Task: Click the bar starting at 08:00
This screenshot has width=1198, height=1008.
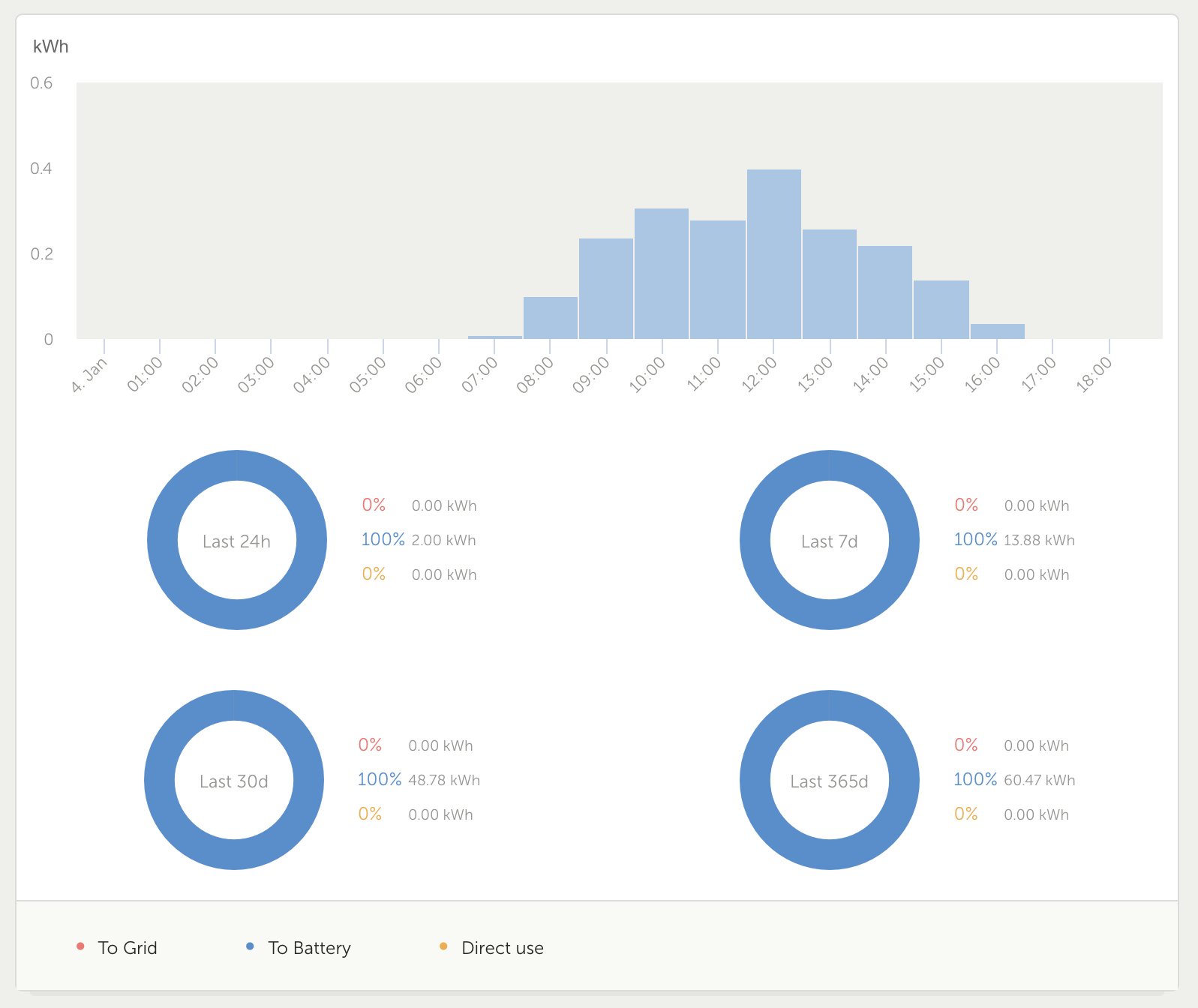Action: tap(551, 318)
